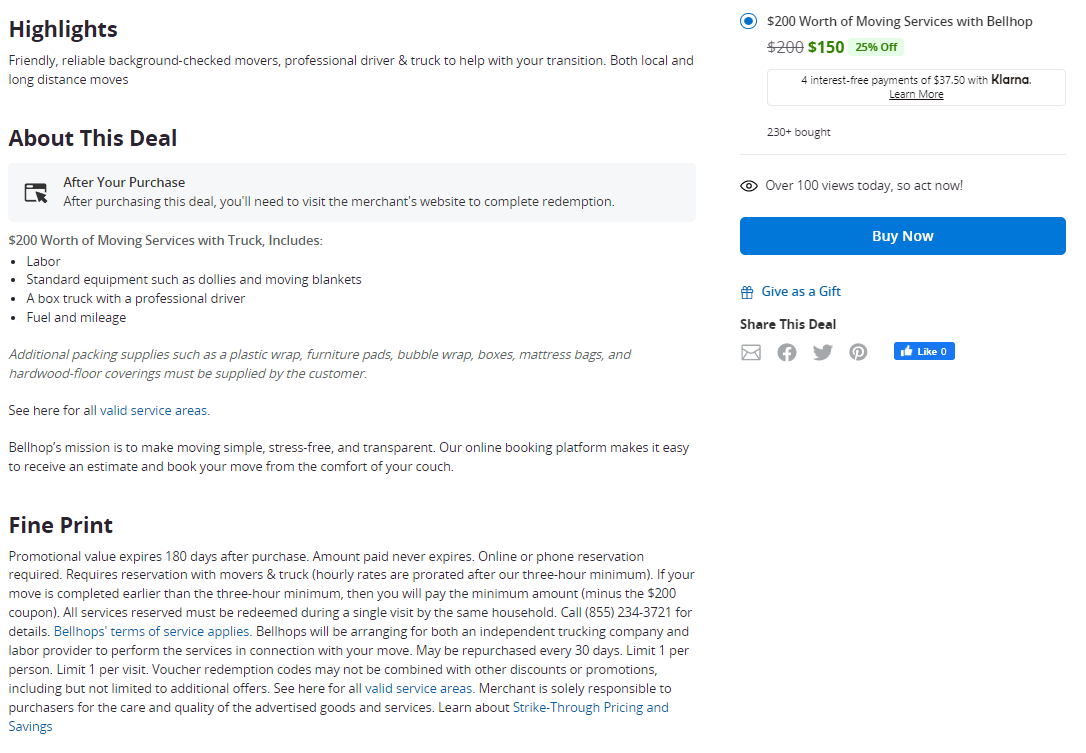
Task: Share this deal on Facebook icon
Action: (787, 353)
